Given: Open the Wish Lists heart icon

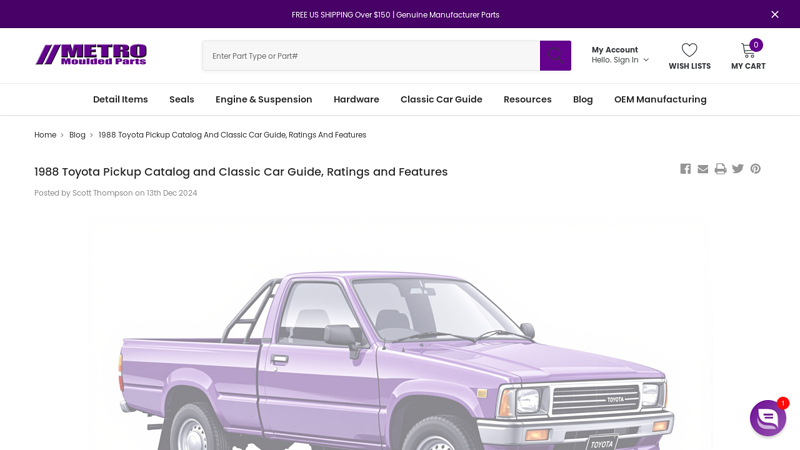Looking at the screenshot, I should pos(689,49).
